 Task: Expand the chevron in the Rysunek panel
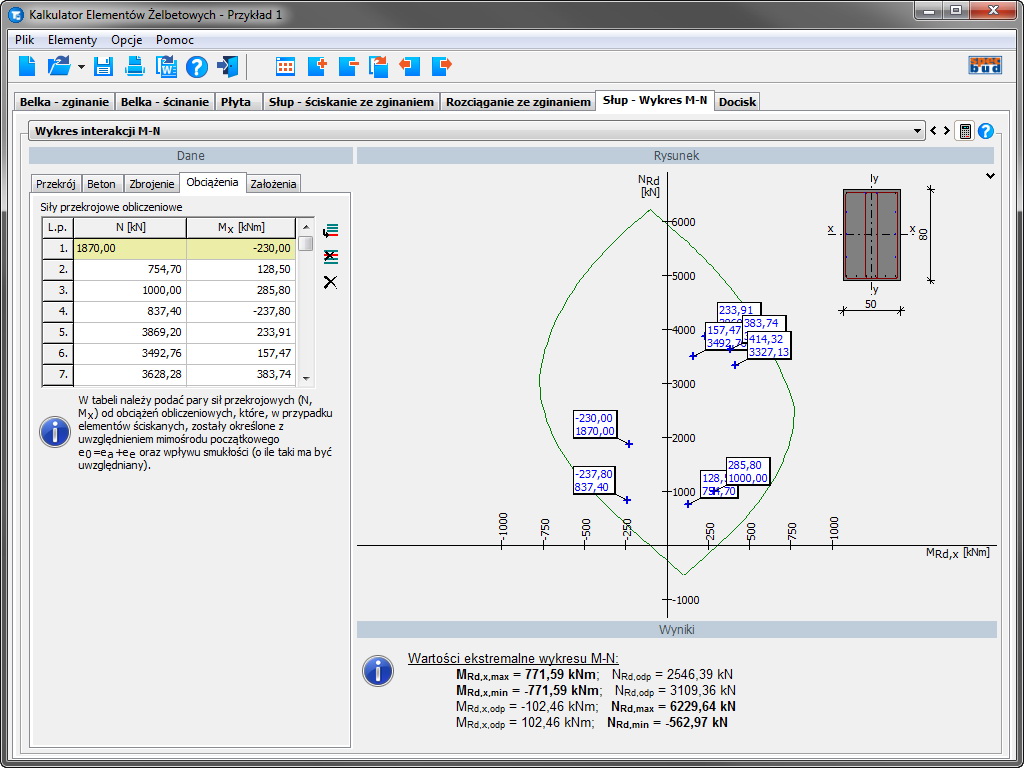tap(990, 176)
